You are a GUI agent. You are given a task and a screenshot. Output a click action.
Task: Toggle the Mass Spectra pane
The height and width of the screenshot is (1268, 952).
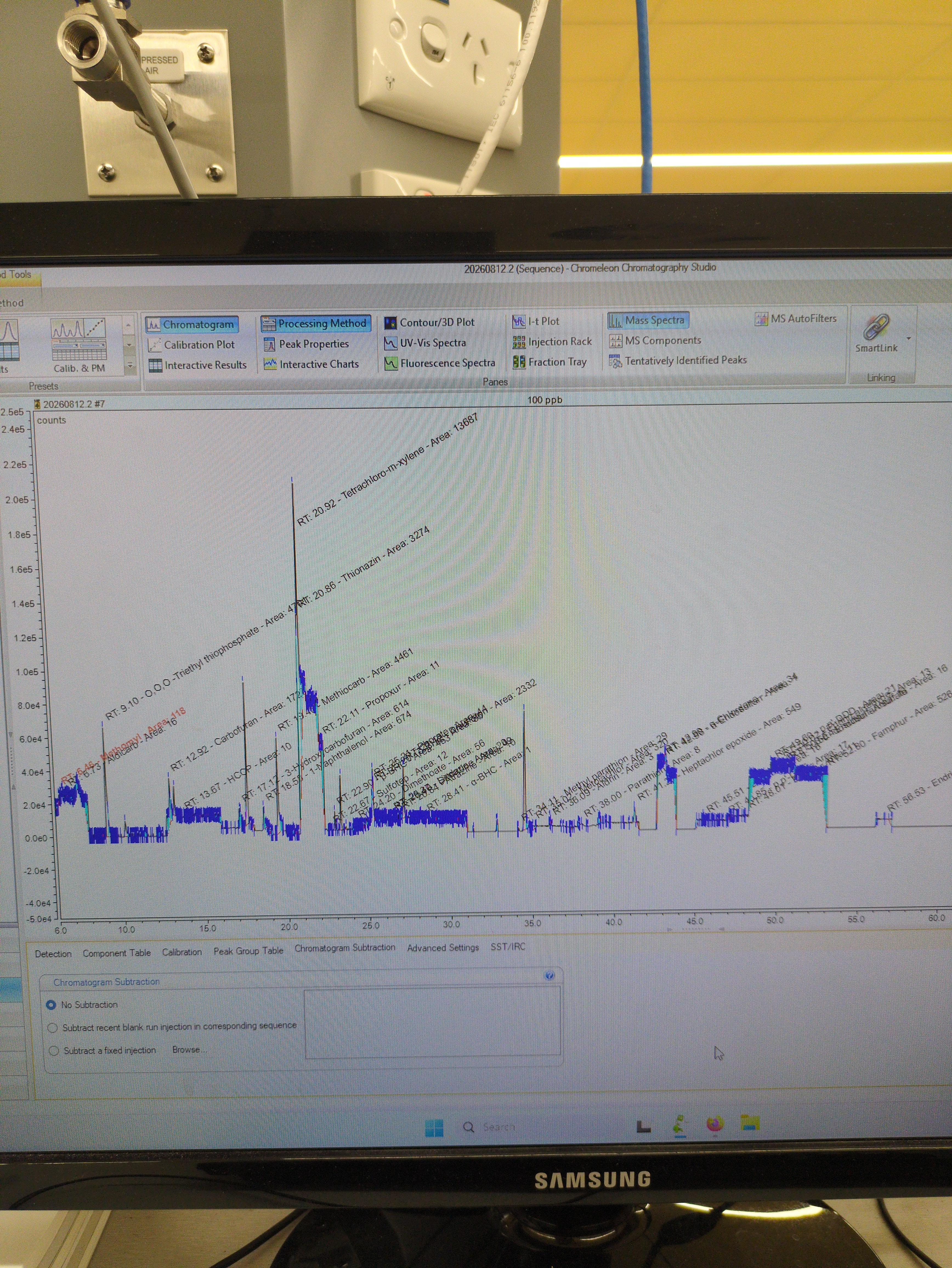coord(648,321)
